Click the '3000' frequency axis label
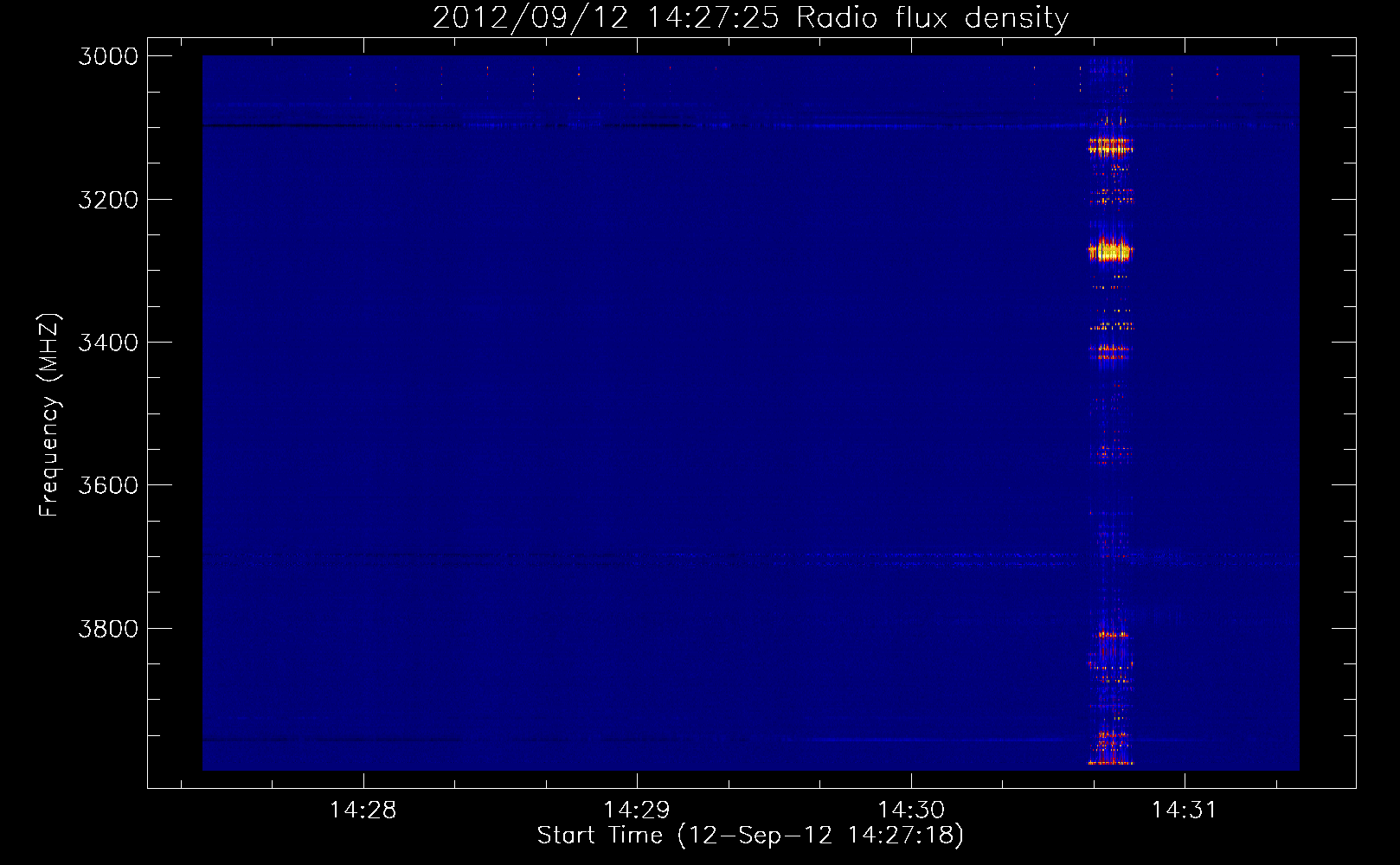The width and height of the screenshot is (1400, 865). point(108,56)
